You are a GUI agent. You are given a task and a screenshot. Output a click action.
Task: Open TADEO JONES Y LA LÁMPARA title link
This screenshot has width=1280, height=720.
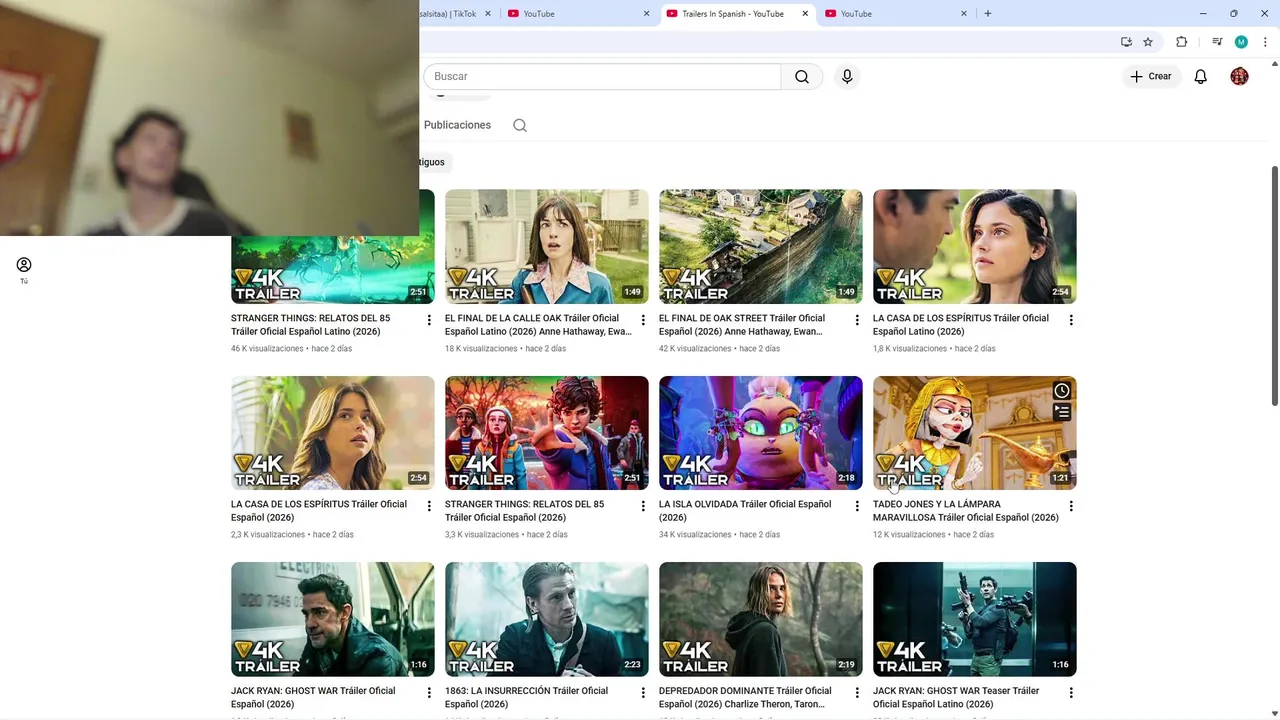click(965, 511)
